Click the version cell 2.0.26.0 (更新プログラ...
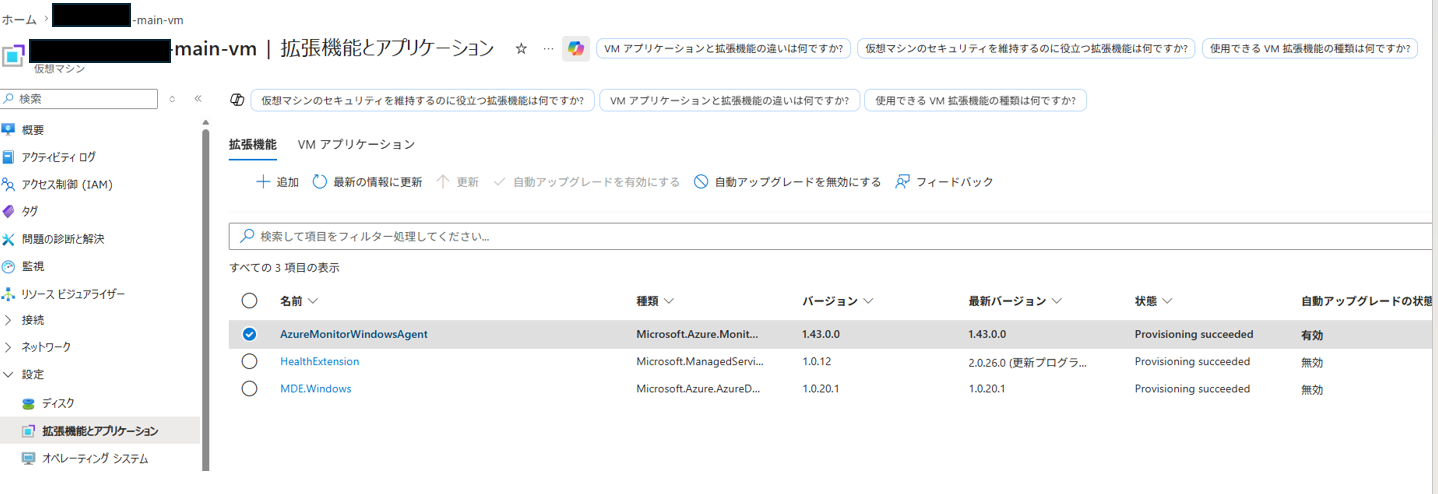Viewport: 1438px width, 494px height. [x=1027, y=361]
